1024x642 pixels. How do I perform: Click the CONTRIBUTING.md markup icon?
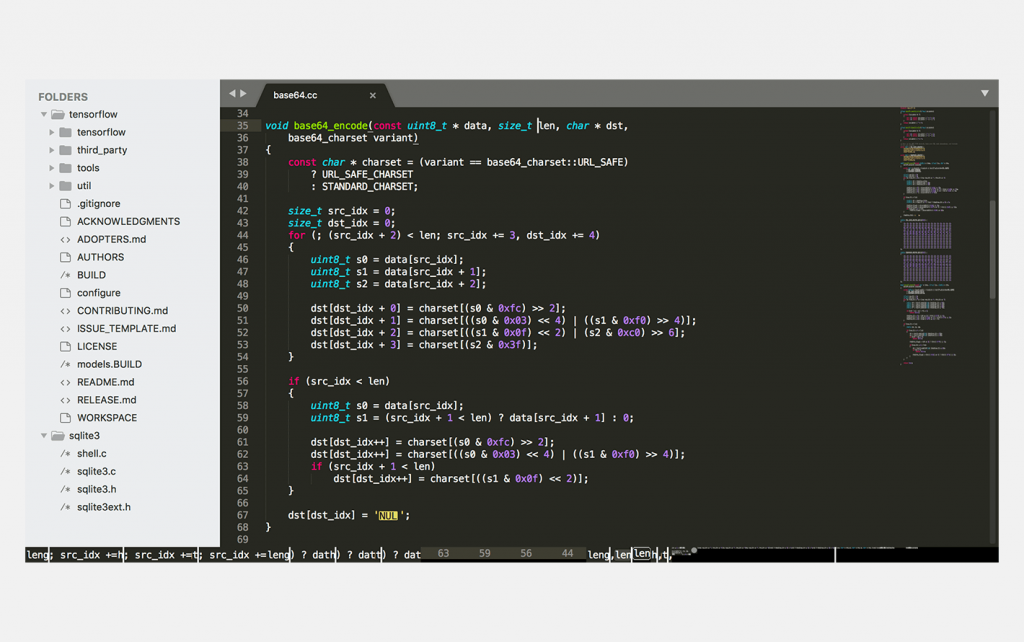(x=65, y=311)
